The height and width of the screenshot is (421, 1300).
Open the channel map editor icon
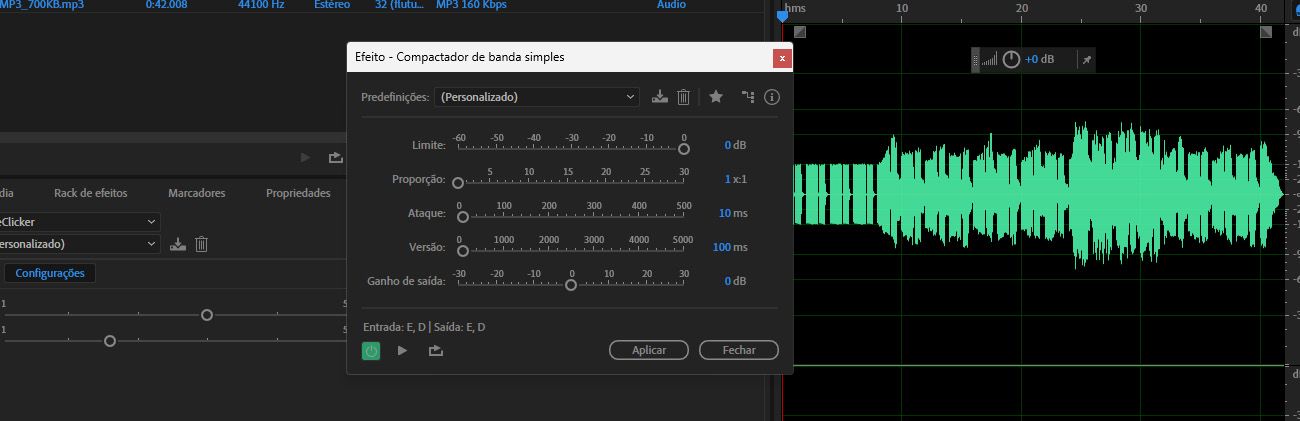747,97
